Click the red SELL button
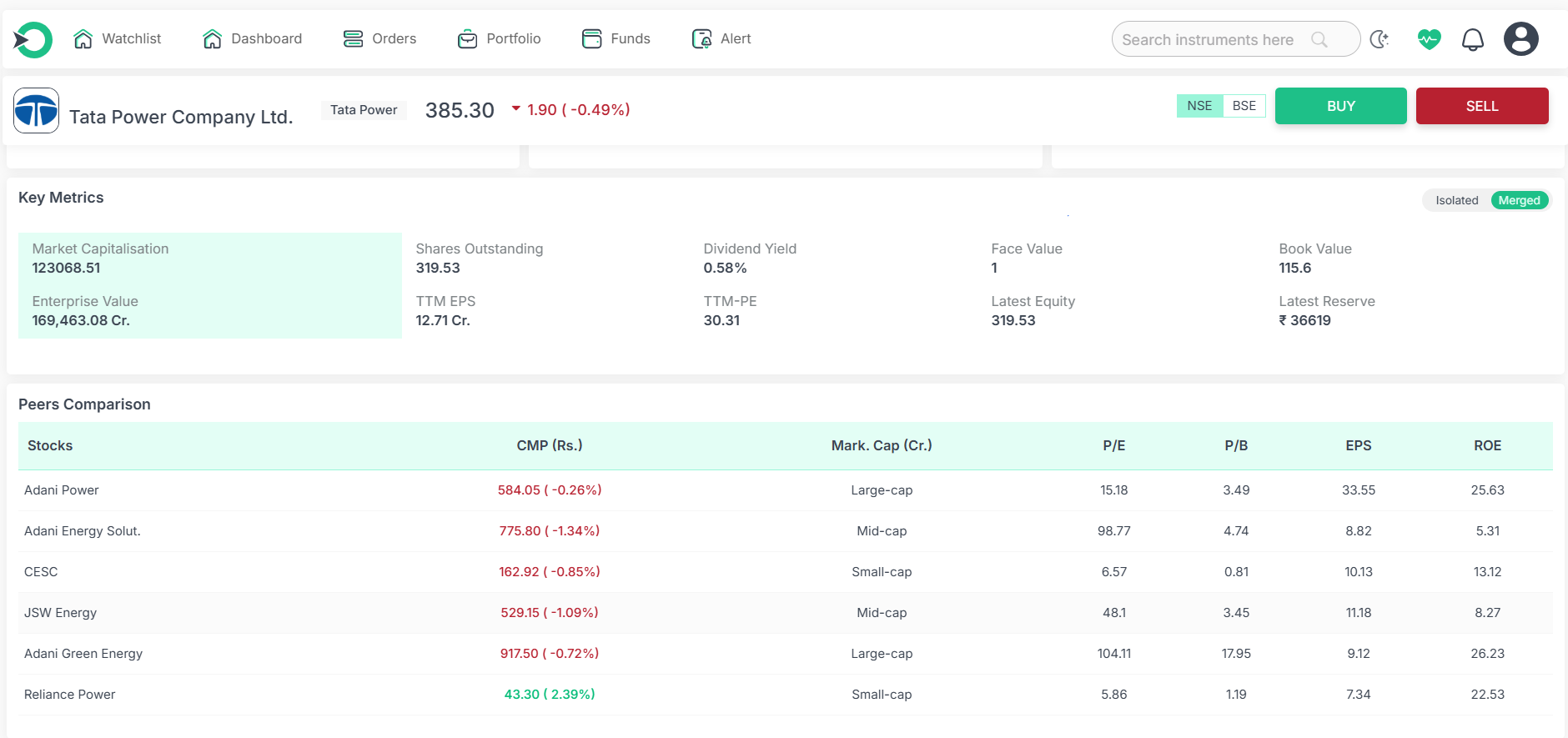 pyautogui.click(x=1482, y=106)
